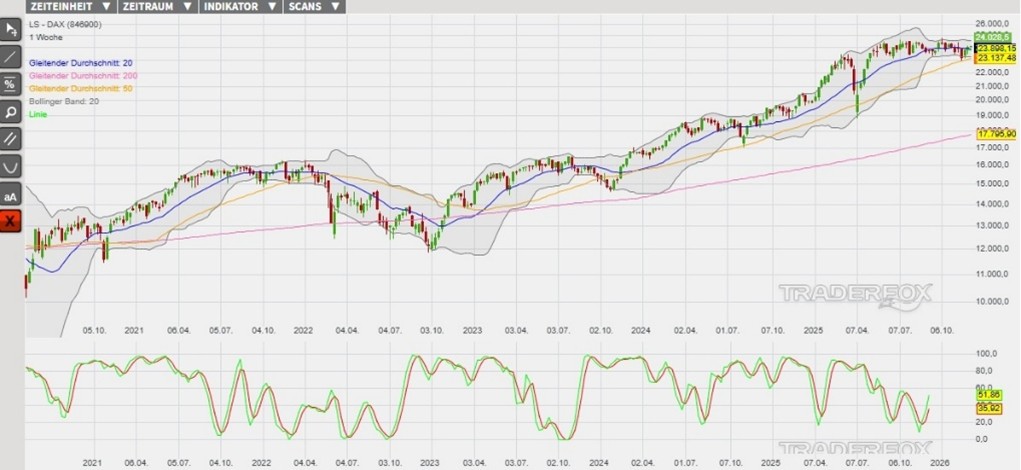Image resolution: width=1021 pixels, height=470 pixels.
Task: Select the parallel channel lines tool
Action: [x=11, y=138]
